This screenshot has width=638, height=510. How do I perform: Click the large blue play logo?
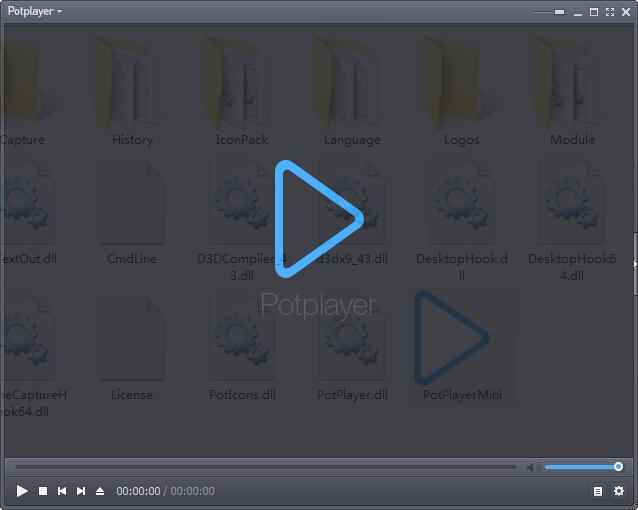click(319, 219)
